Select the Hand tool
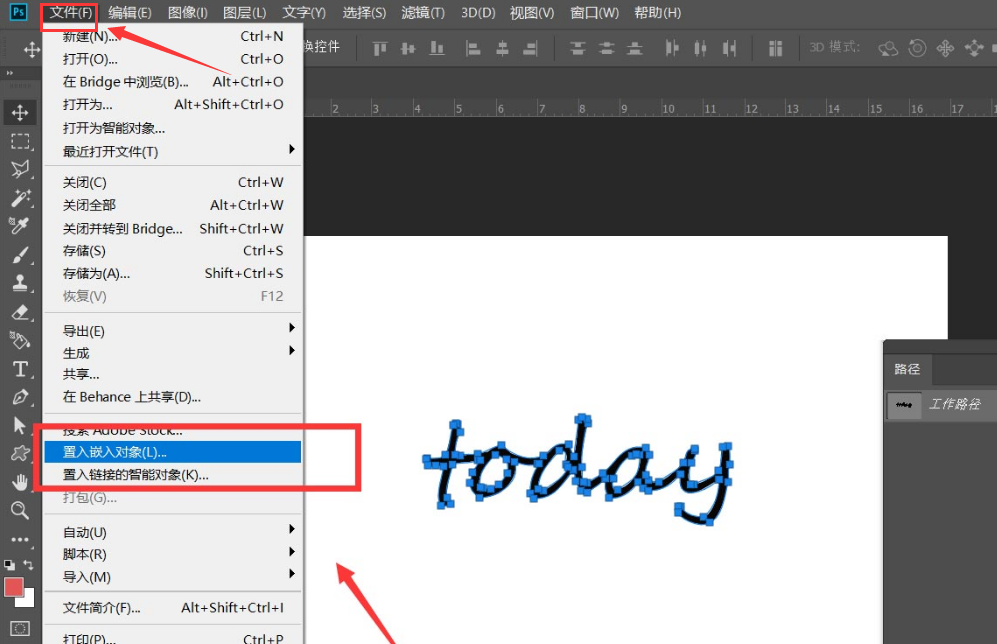The image size is (997, 644). 20,482
